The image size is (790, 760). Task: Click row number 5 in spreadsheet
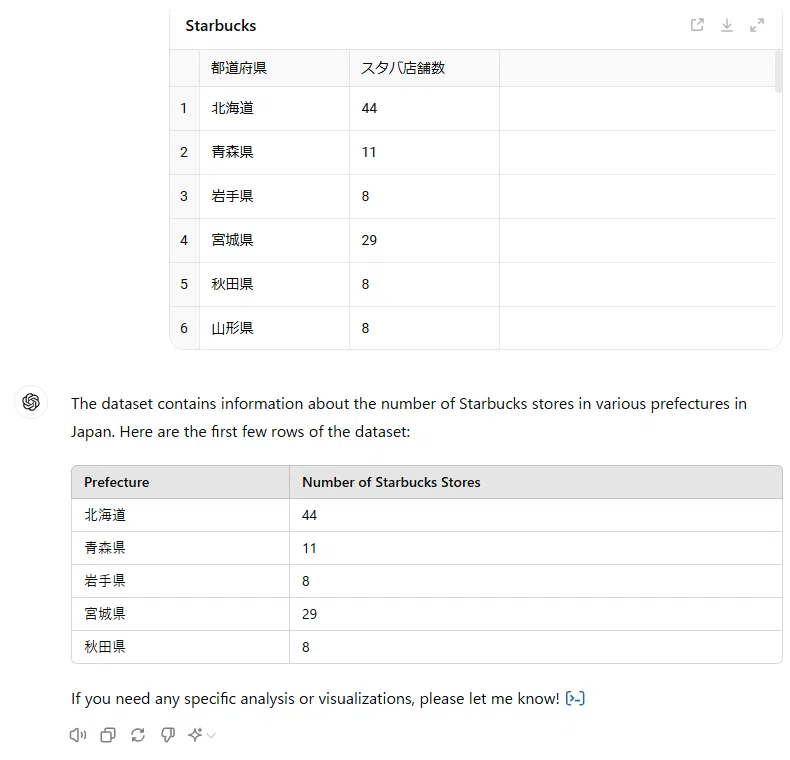point(184,284)
